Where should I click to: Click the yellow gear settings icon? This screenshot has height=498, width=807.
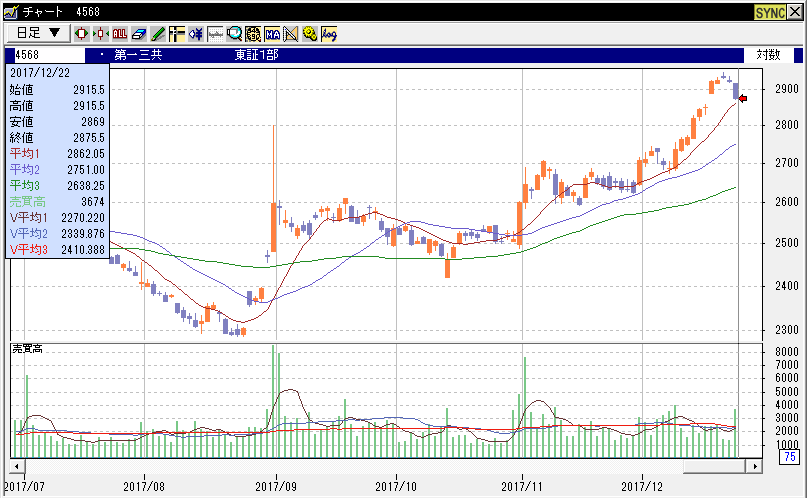coord(309,33)
